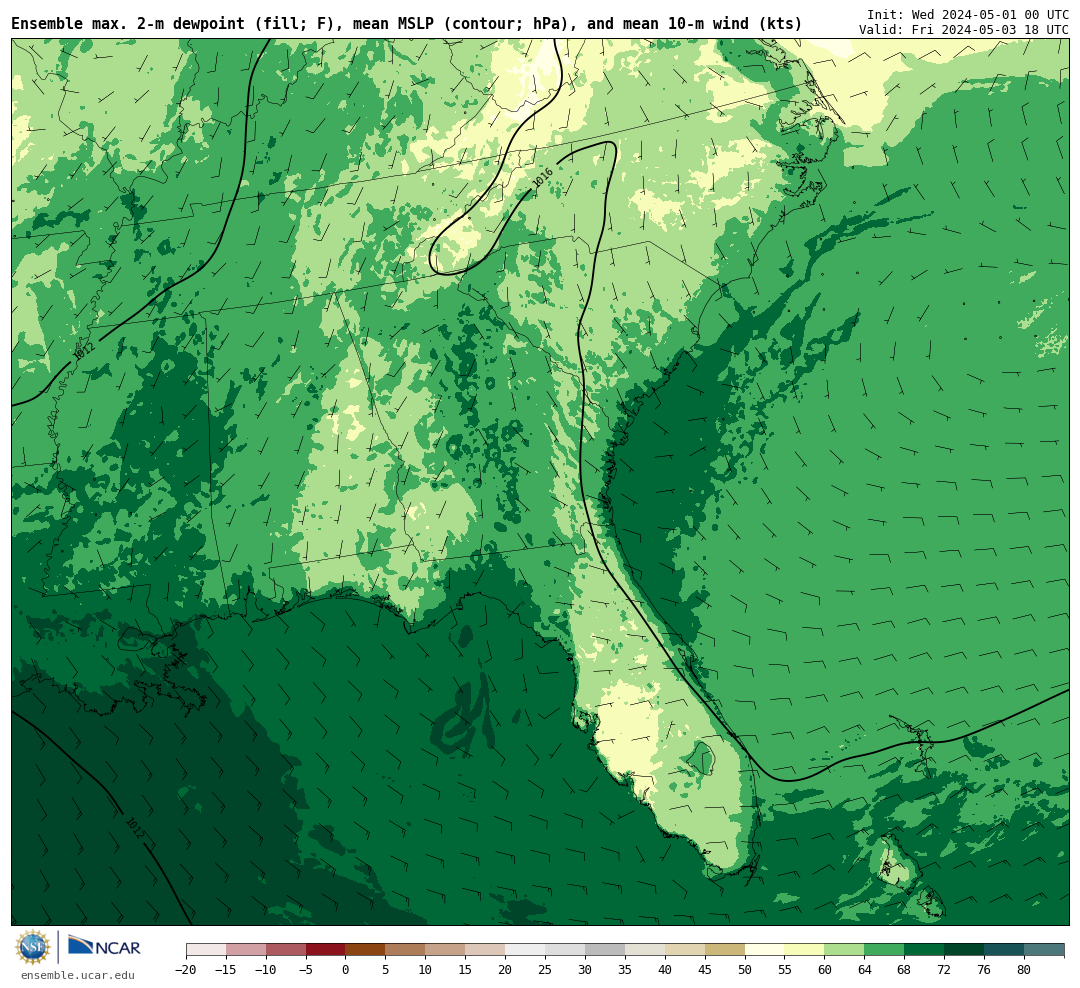Pick the colorbar swatch between -20 and -15

(206, 950)
